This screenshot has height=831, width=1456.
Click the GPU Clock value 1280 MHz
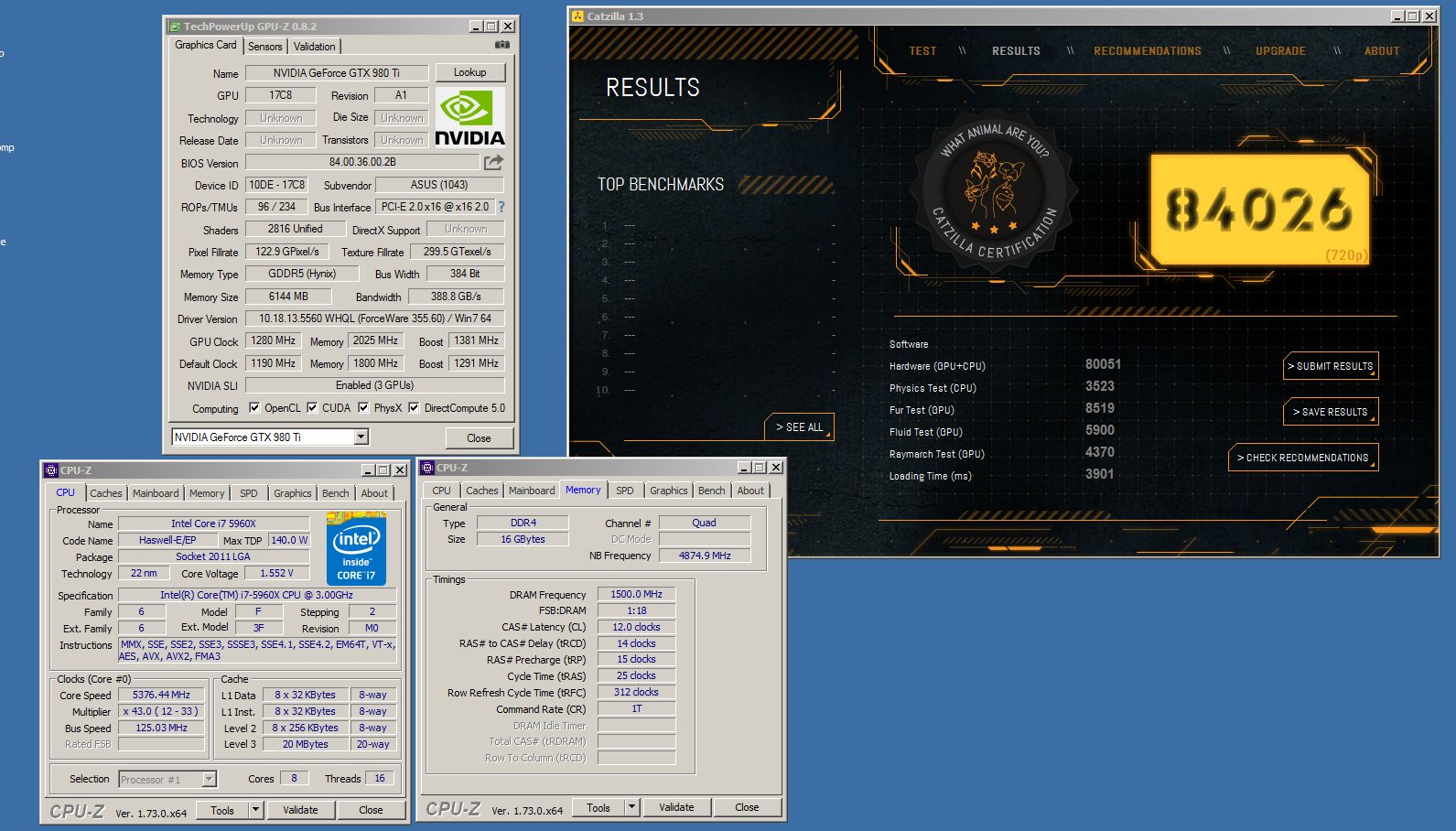273,340
